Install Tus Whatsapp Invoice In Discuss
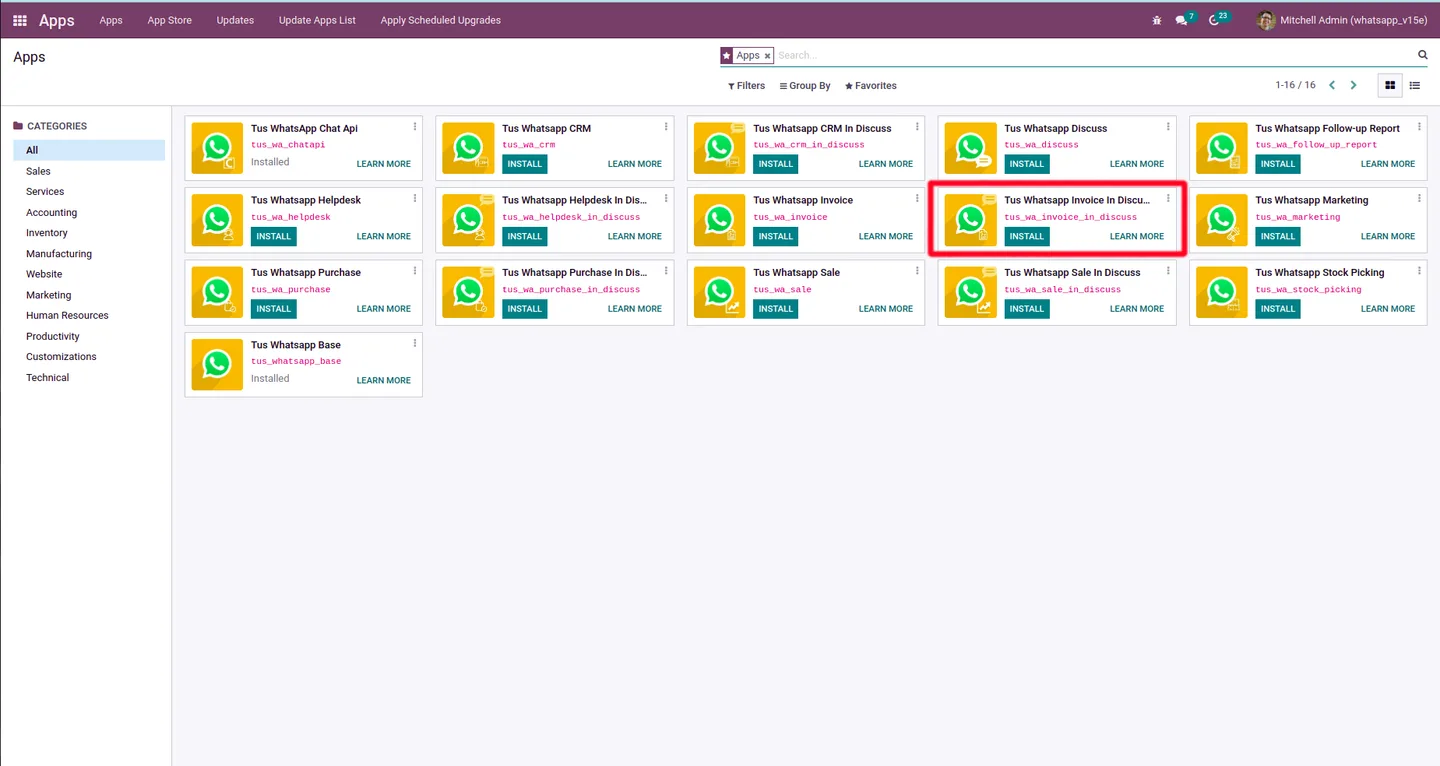Viewport: 1440px width, 766px height. (1027, 236)
